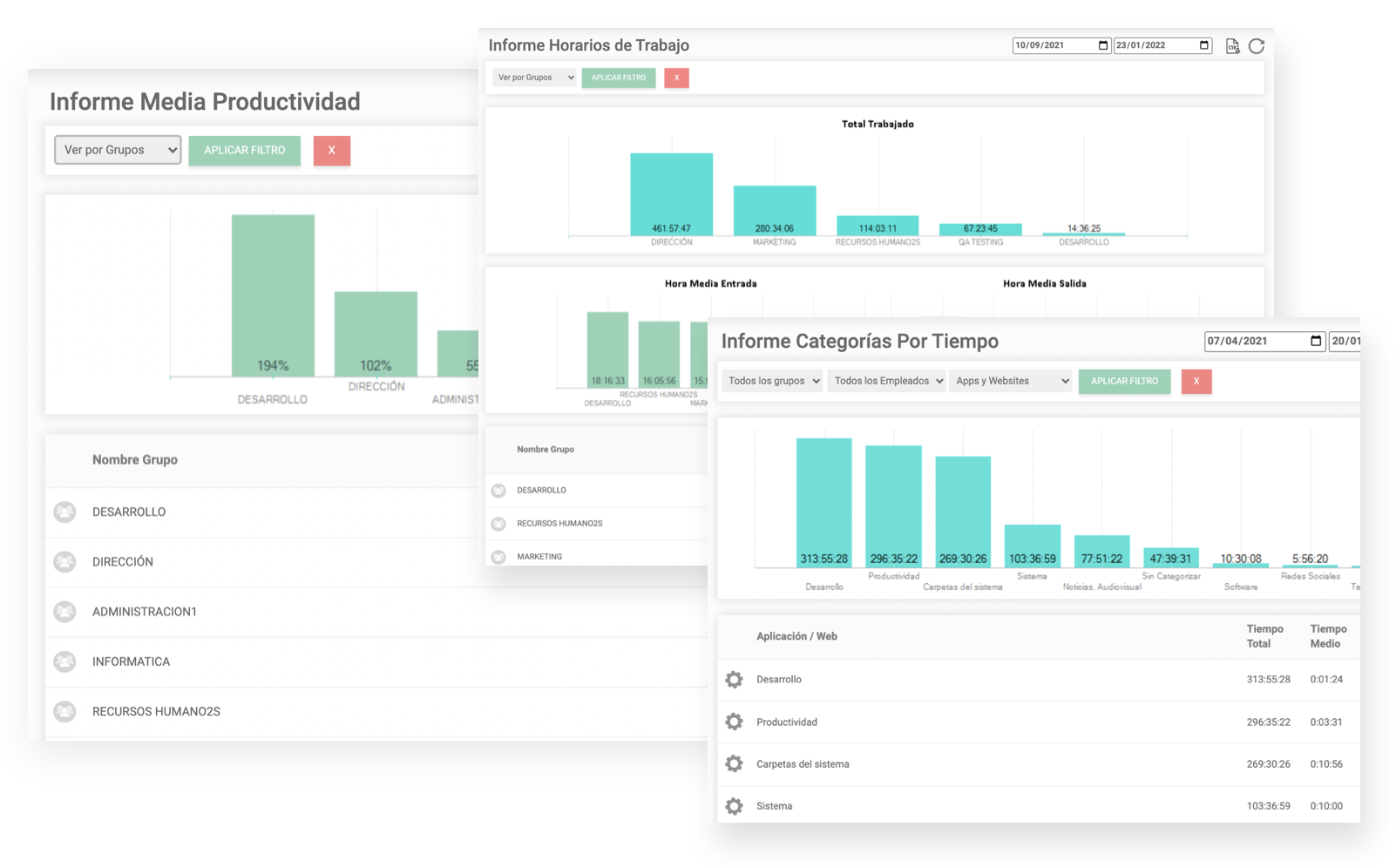Click the 114:03:11 RECURSOS HUMANO2S bar
Screen dimensions: 1396x868
(878, 225)
